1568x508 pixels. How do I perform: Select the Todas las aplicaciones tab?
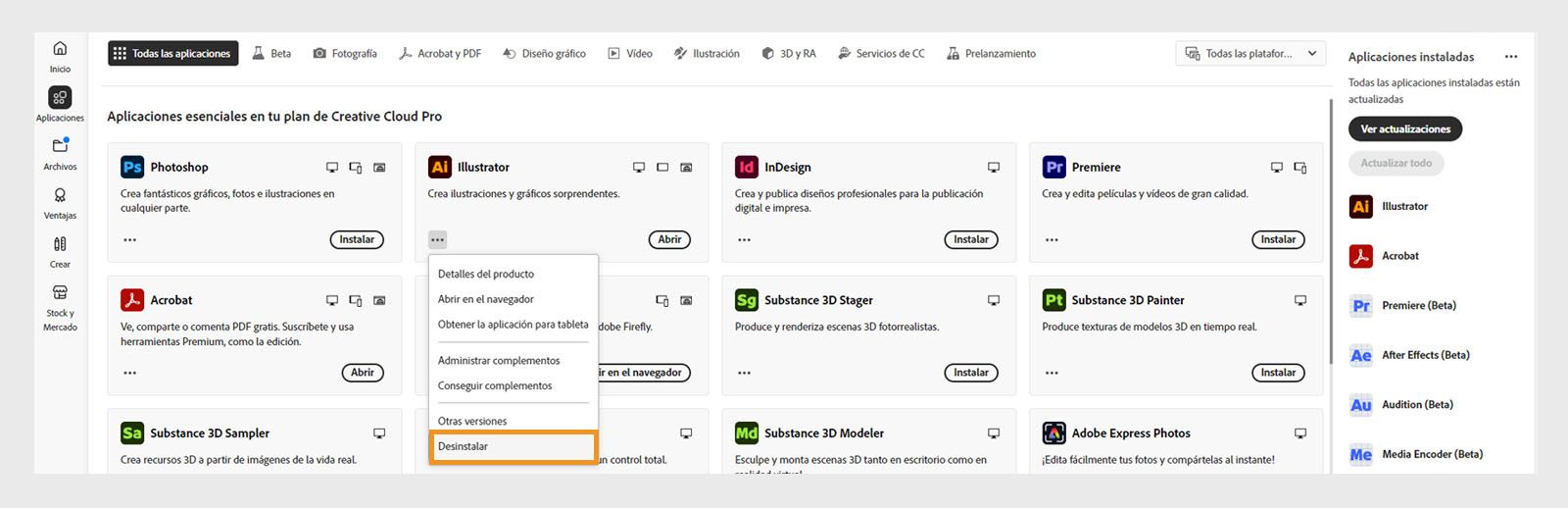tap(172, 54)
